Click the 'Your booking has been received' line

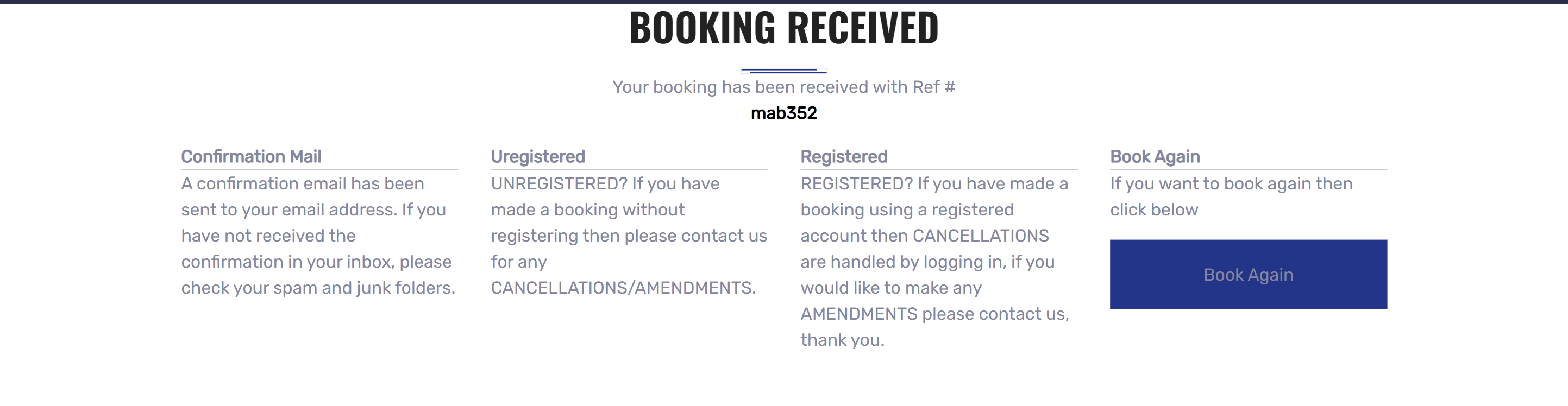783,87
